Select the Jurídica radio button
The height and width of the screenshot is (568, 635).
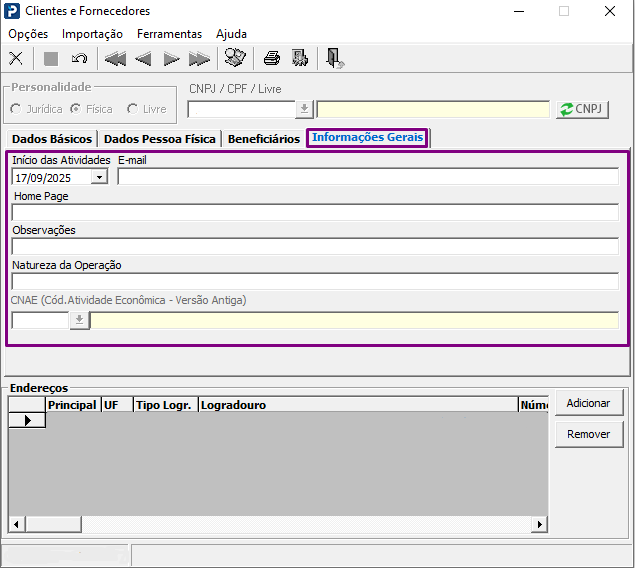click(x=17, y=109)
